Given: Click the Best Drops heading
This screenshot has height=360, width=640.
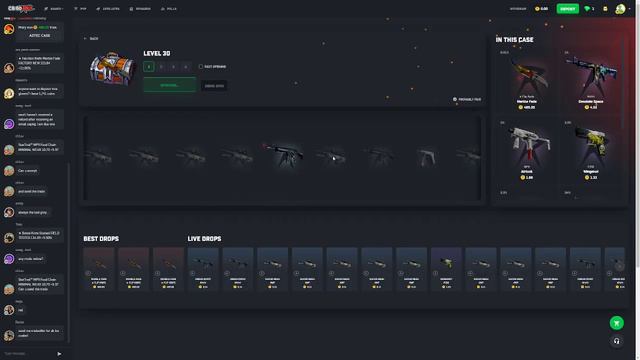Looking at the screenshot, I should click(x=101, y=238).
